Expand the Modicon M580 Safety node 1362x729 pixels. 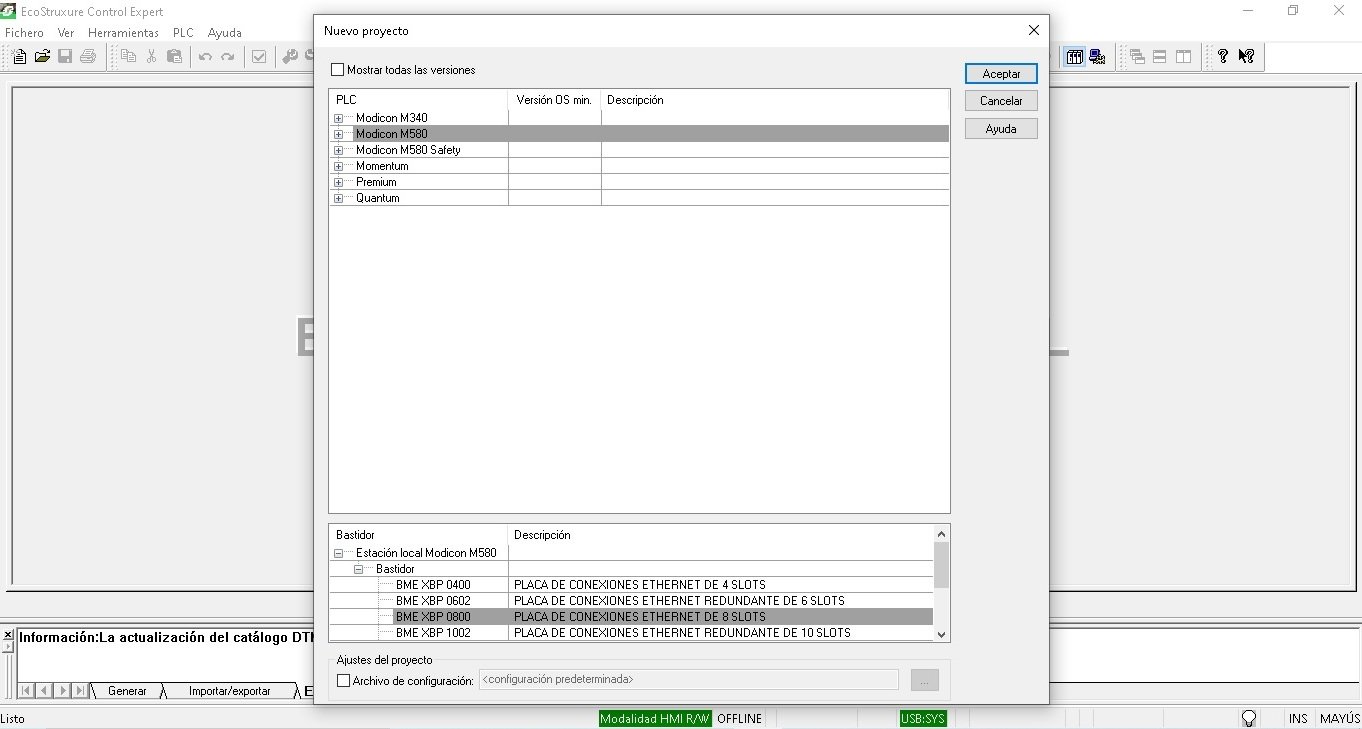(x=338, y=150)
